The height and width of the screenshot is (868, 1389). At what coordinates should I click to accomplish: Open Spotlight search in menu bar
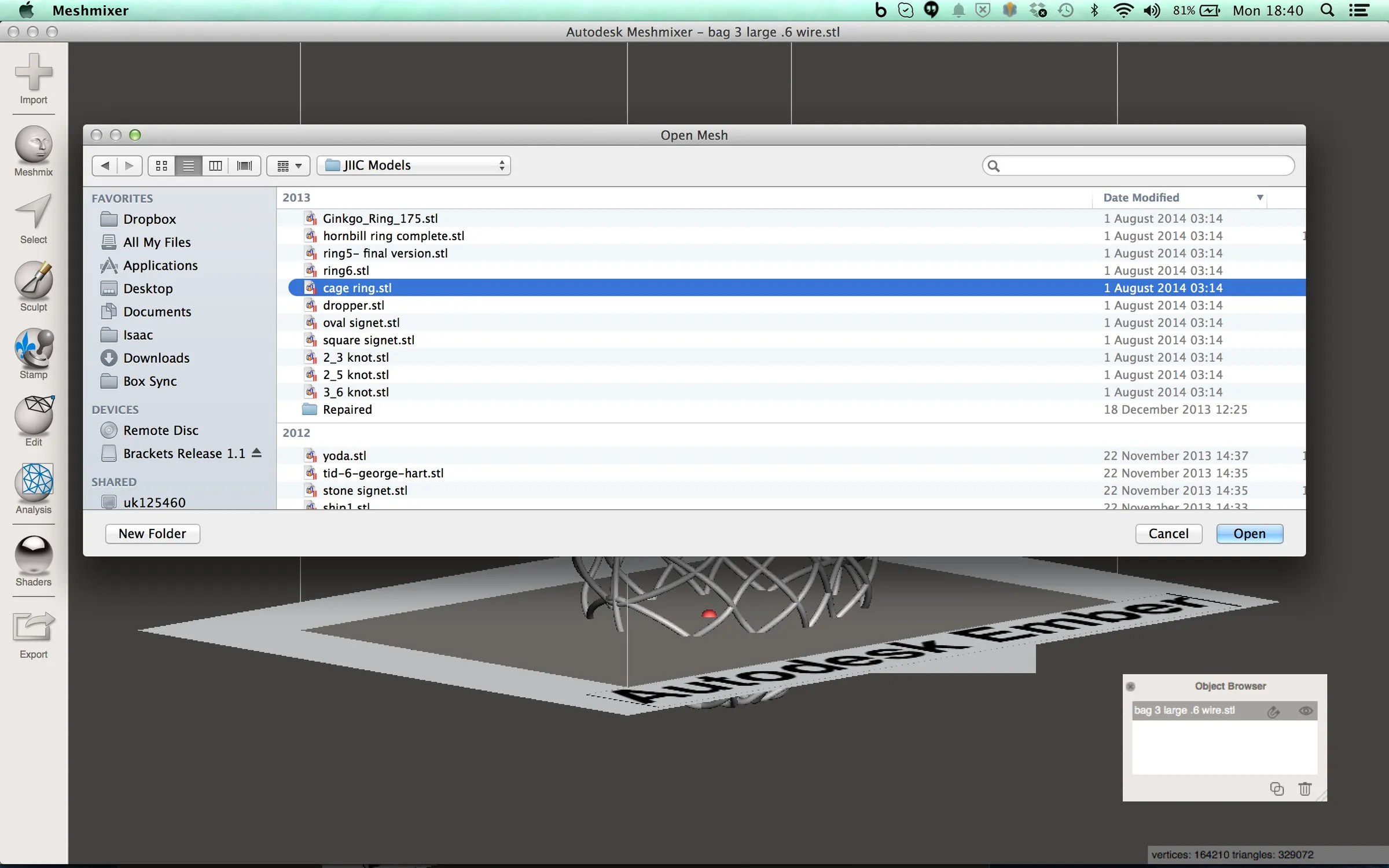click(x=1327, y=10)
